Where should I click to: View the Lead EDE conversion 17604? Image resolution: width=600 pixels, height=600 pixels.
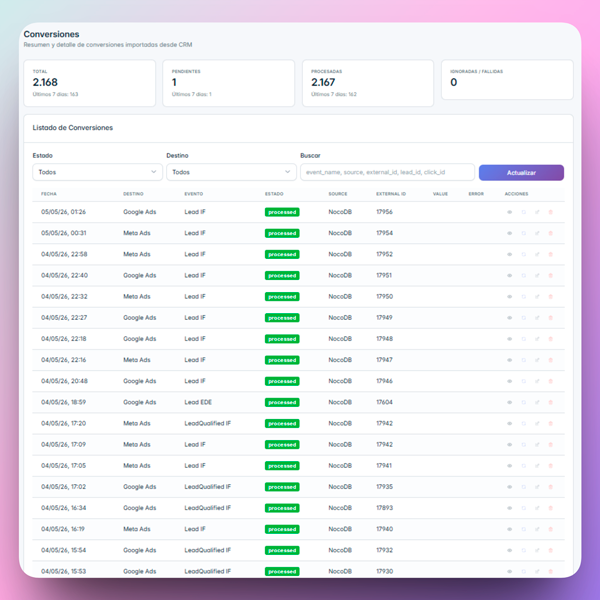click(509, 402)
